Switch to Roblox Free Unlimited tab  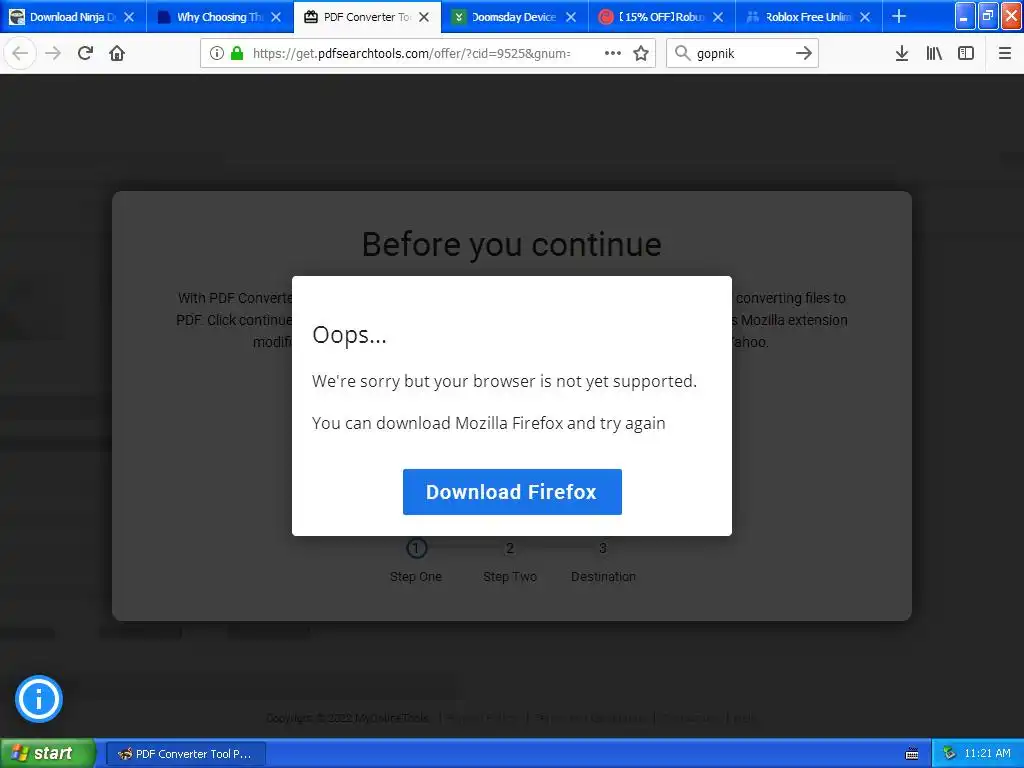click(800, 16)
